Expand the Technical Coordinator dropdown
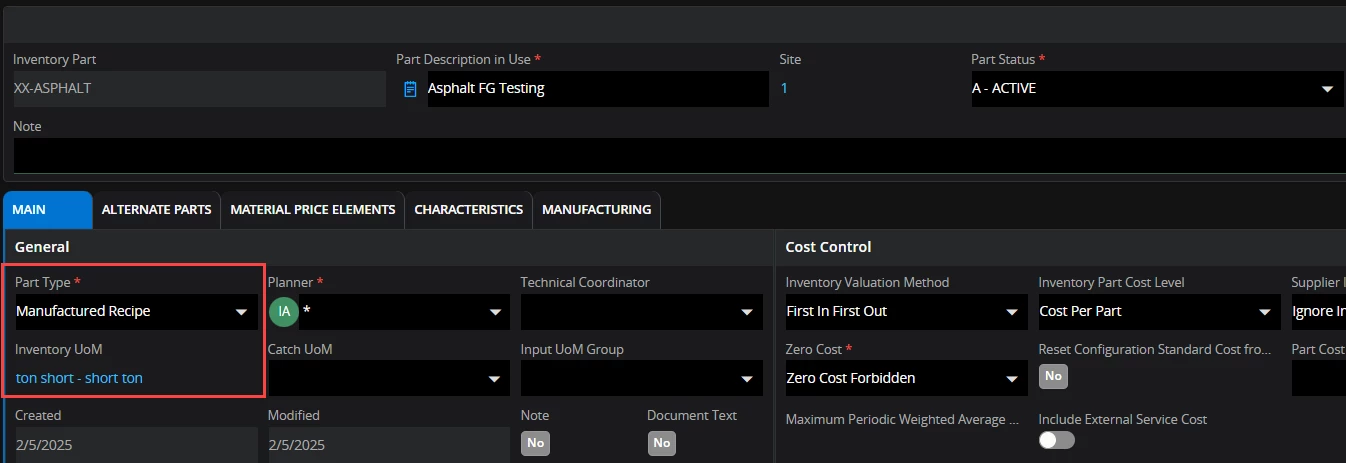The width and height of the screenshot is (1346, 463). tap(746, 312)
